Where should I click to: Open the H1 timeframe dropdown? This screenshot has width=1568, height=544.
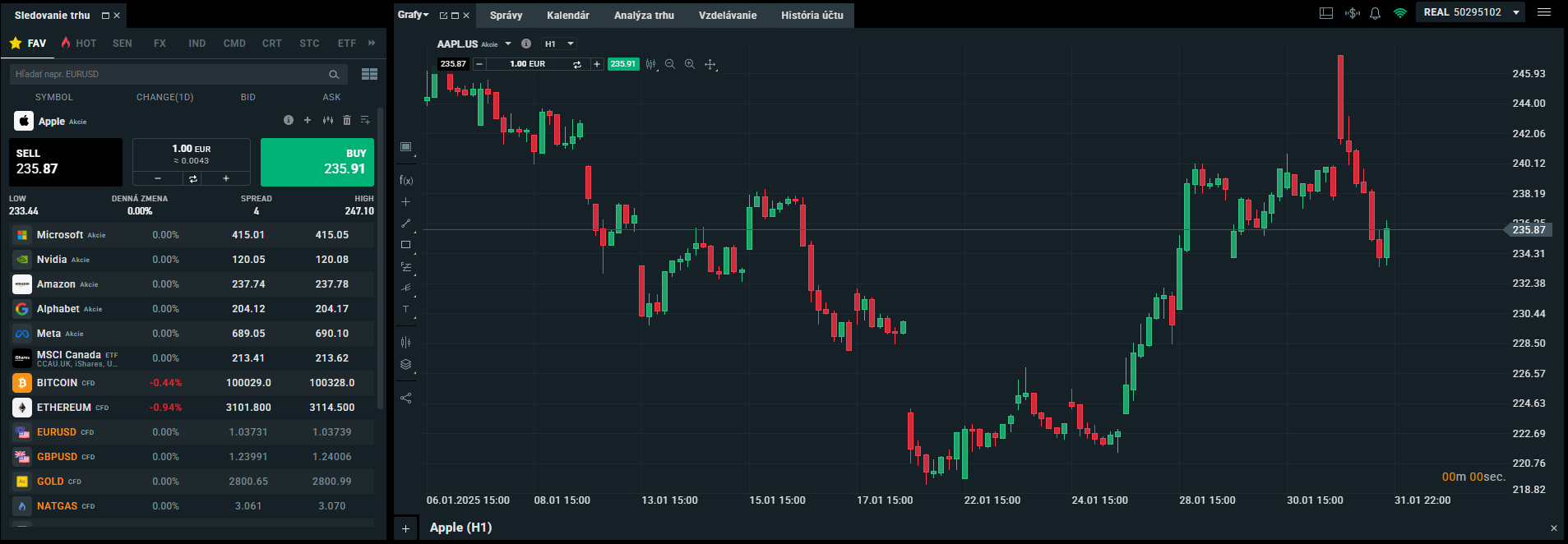coord(559,44)
